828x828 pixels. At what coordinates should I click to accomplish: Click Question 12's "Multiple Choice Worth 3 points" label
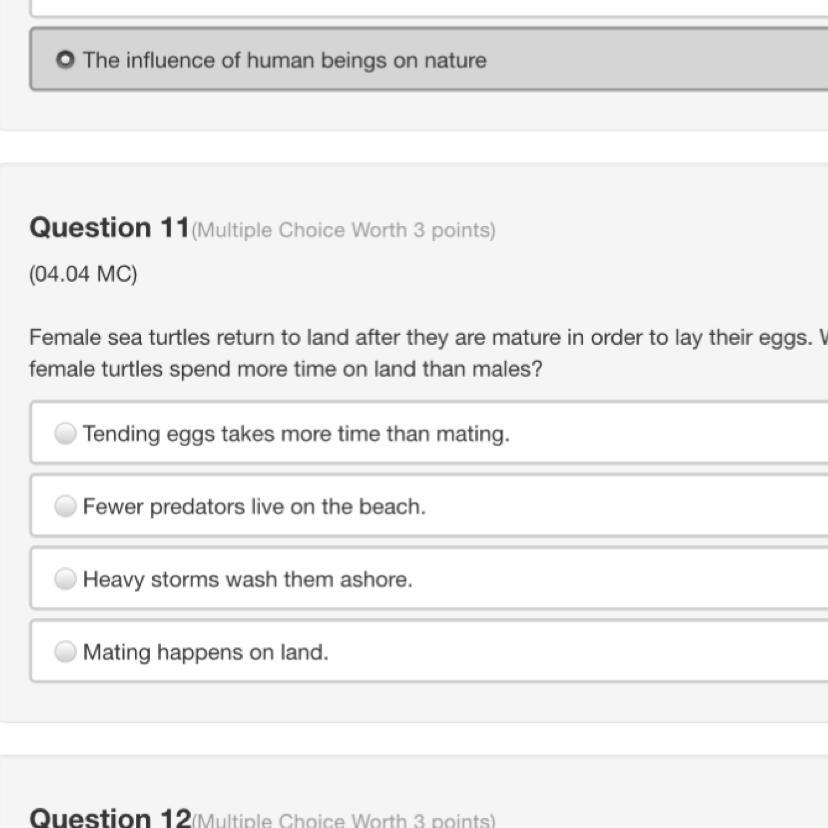point(343,820)
